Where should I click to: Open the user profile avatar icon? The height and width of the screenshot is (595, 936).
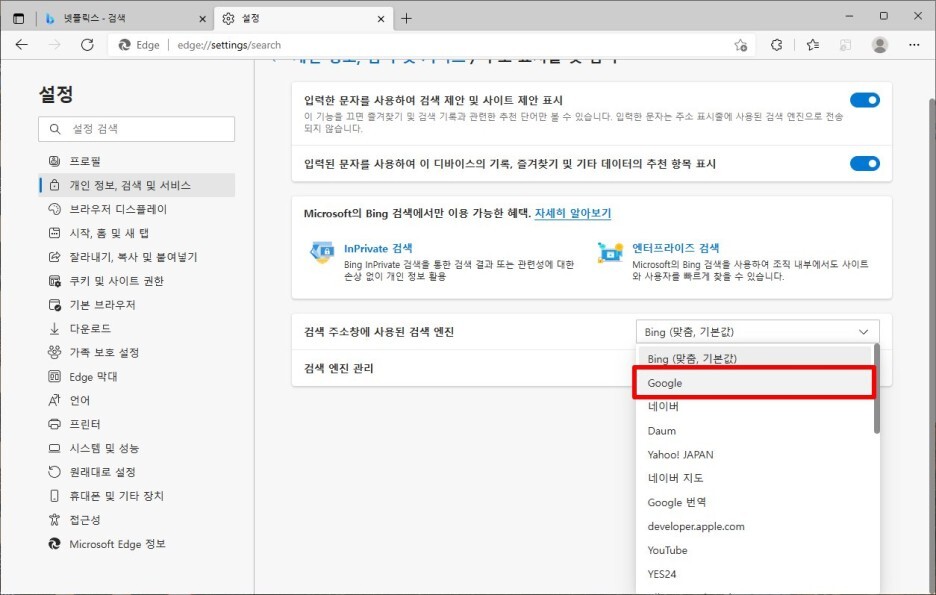click(880, 45)
